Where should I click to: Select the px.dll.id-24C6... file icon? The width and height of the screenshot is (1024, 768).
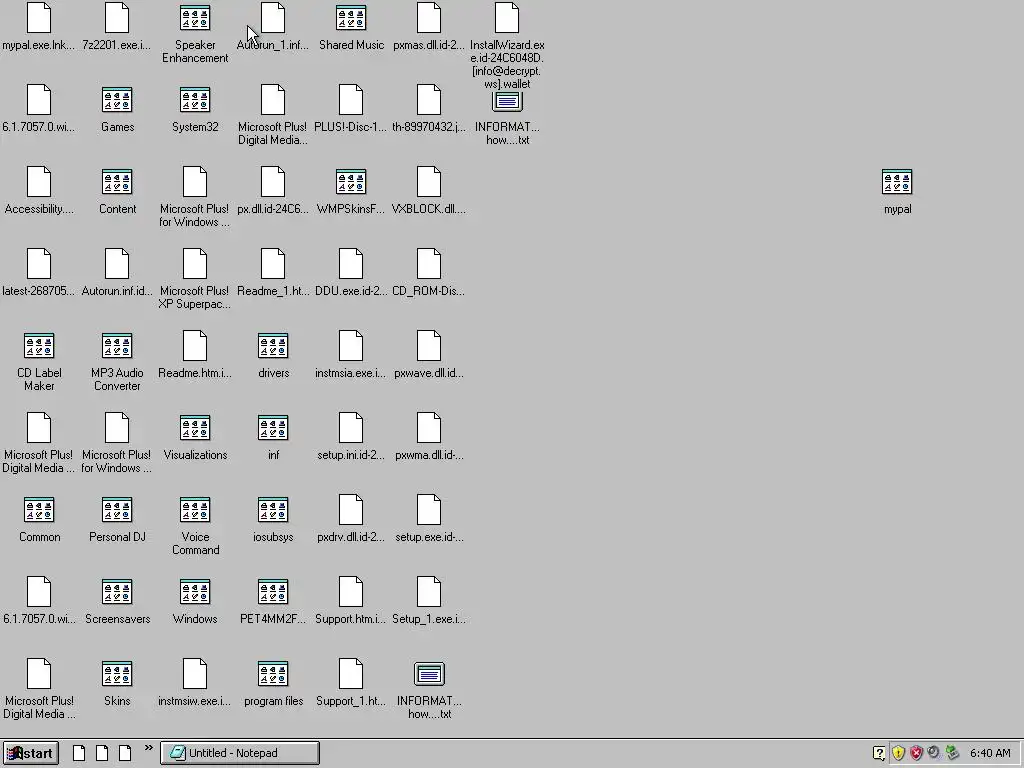point(273,182)
